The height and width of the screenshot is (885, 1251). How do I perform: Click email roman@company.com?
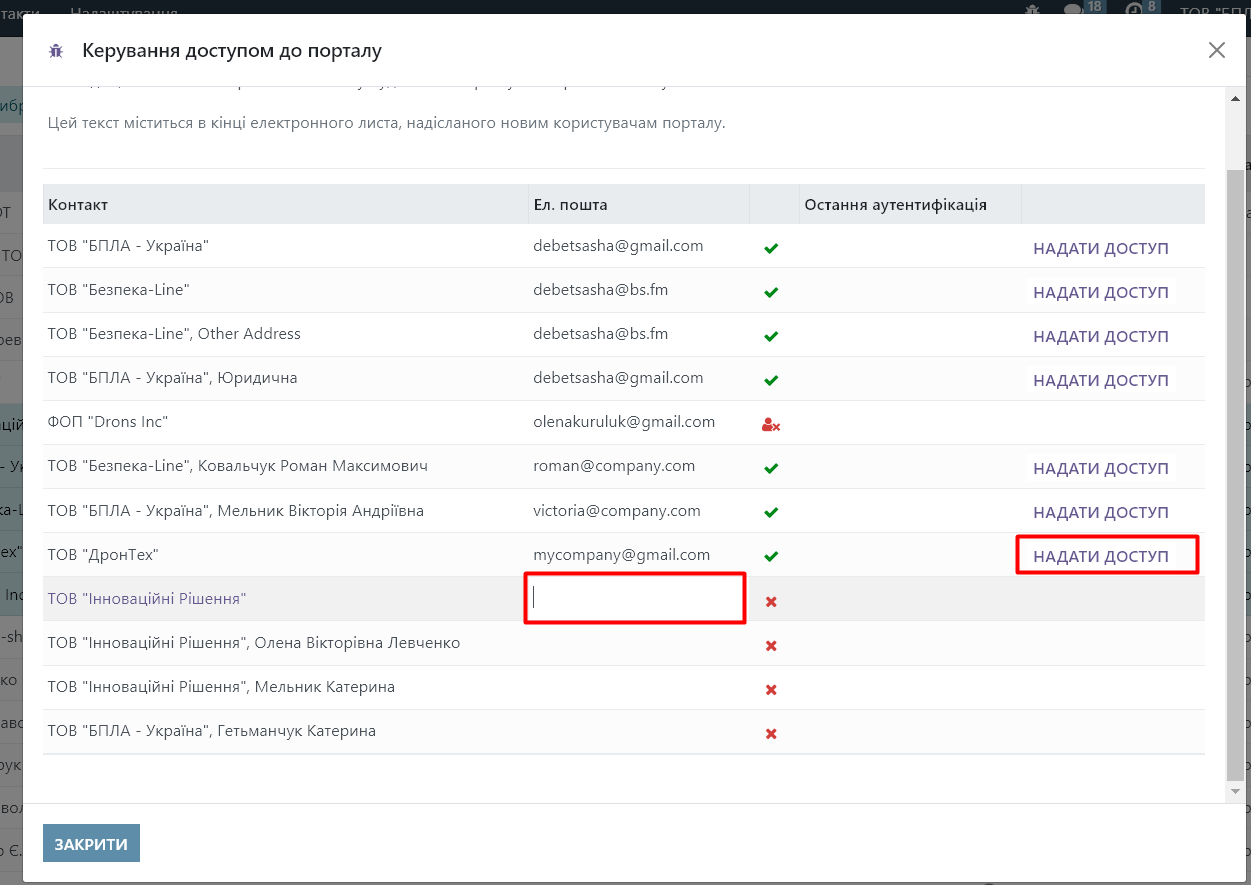point(614,466)
